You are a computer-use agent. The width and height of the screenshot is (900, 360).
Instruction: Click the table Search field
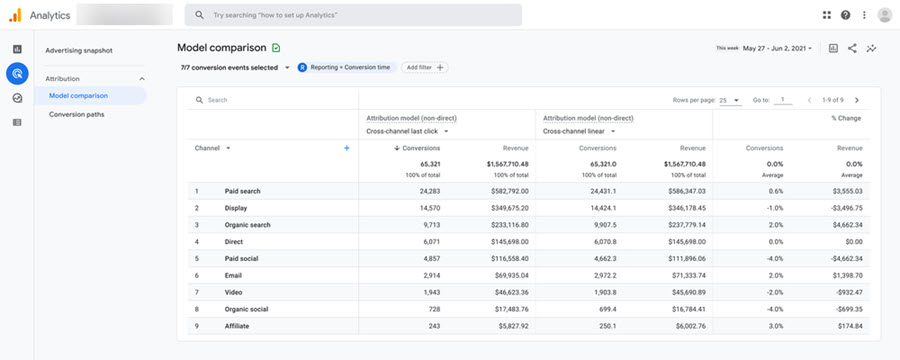click(273, 100)
